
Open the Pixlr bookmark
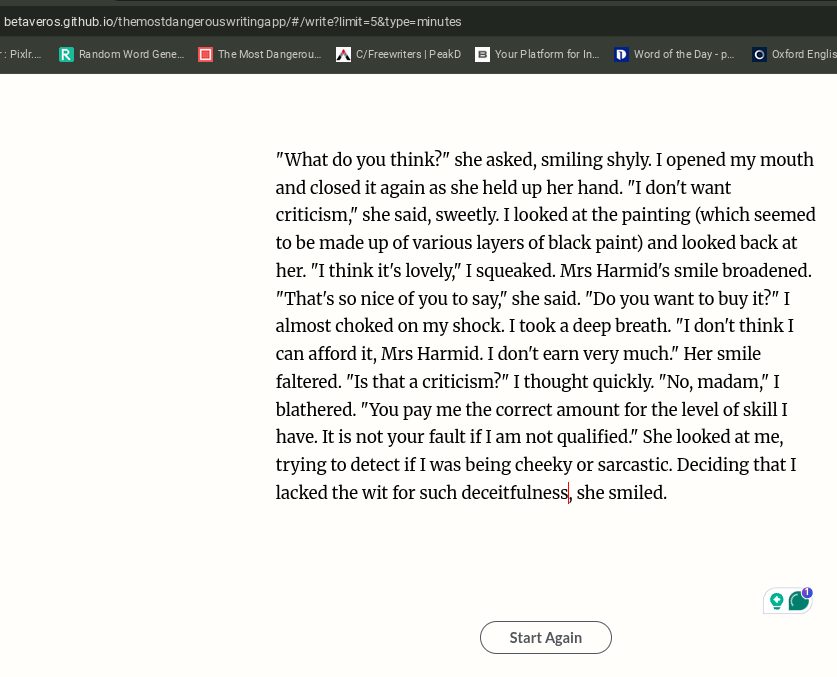(x=21, y=54)
